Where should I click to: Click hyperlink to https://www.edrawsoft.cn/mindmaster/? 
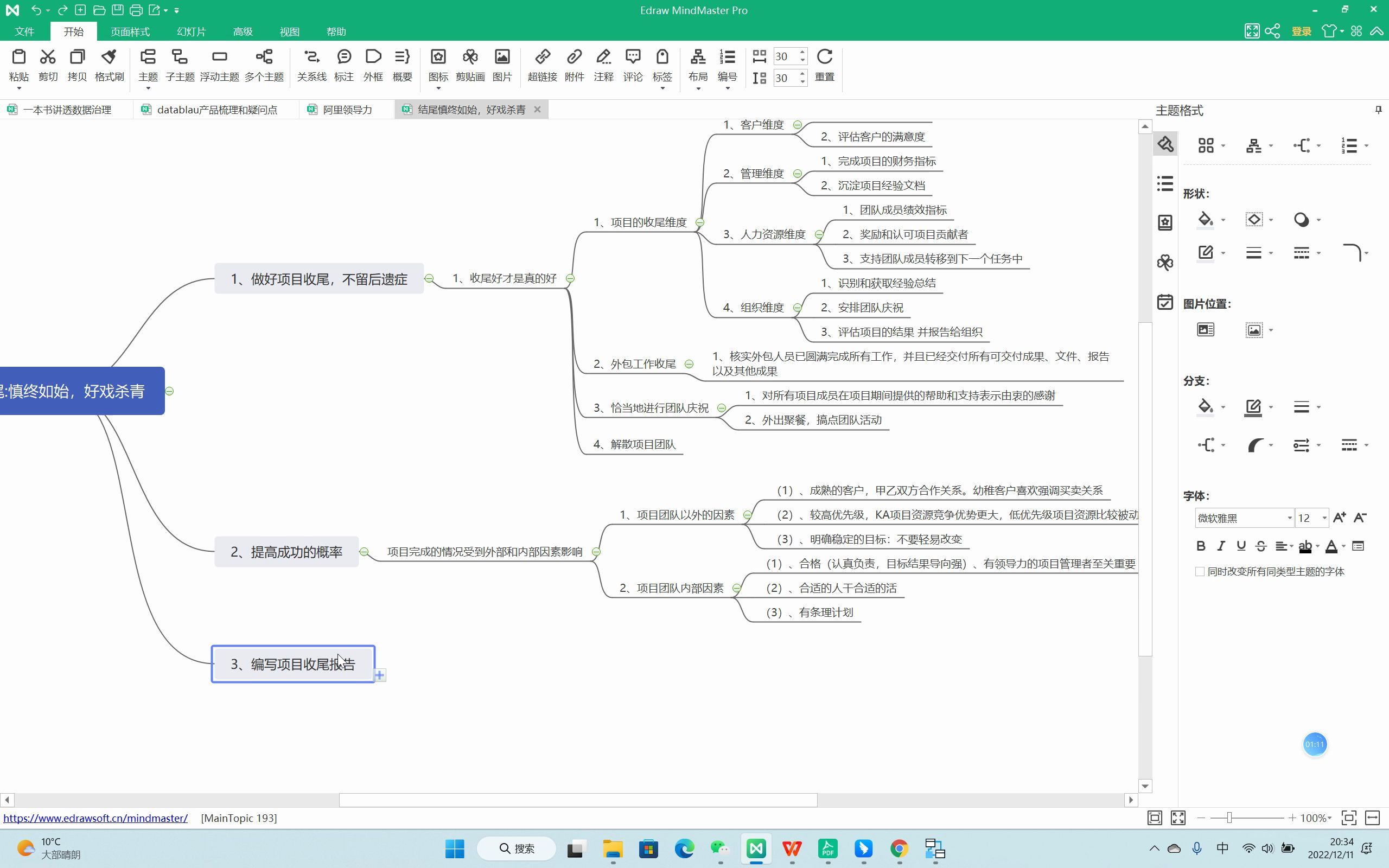point(95,818)
